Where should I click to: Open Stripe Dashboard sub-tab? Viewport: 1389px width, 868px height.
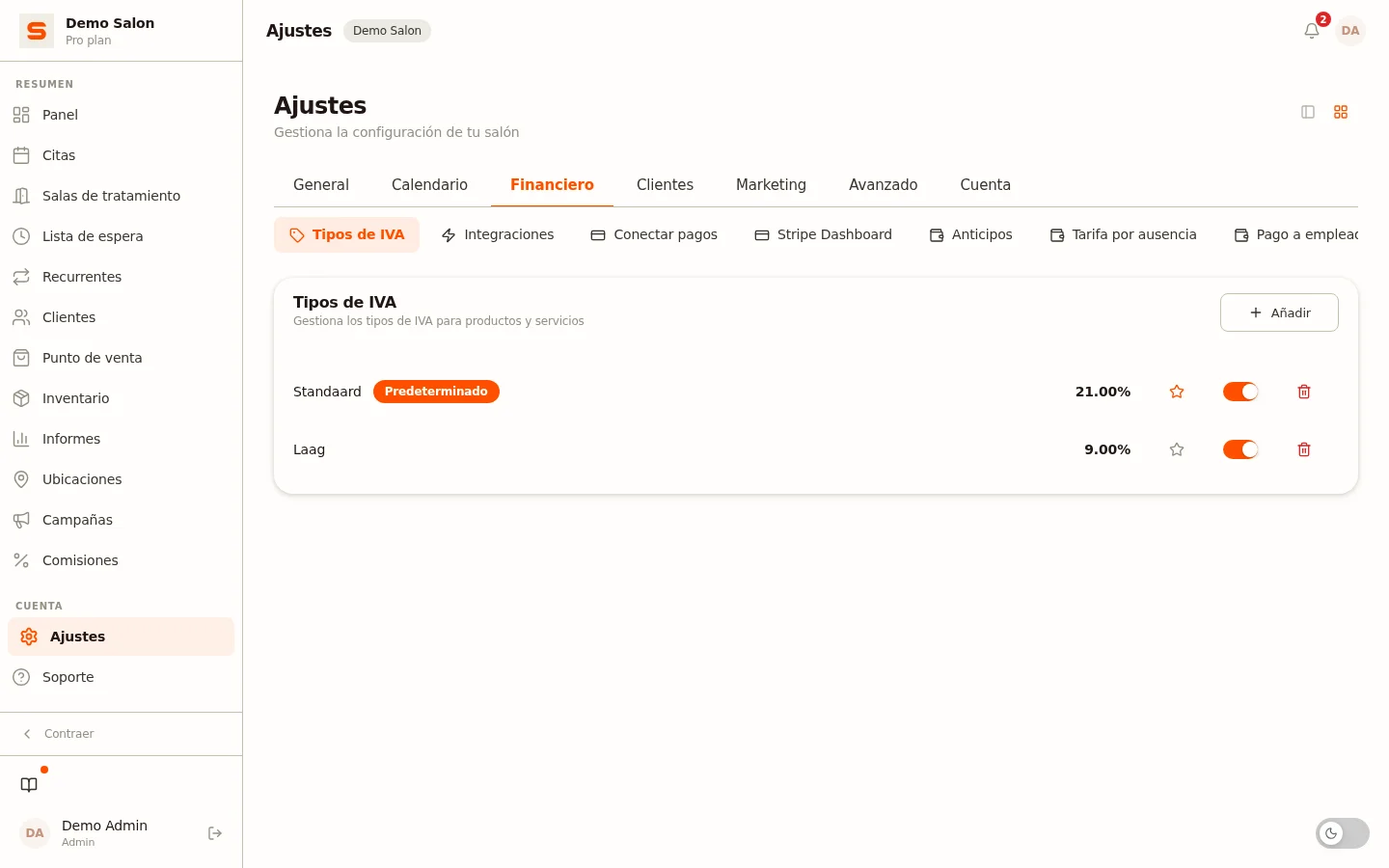click(823, 234)
